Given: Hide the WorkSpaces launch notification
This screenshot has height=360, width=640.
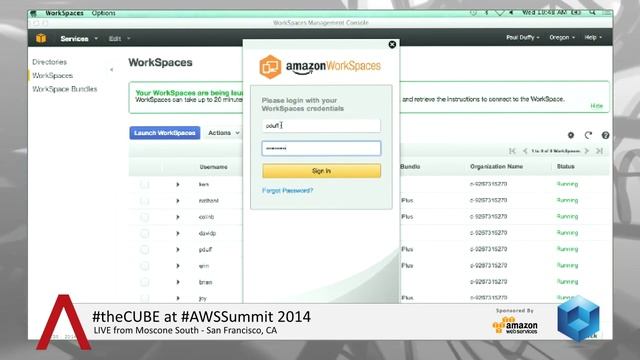Looking at the screenshot, I should (x=596, y=106).
